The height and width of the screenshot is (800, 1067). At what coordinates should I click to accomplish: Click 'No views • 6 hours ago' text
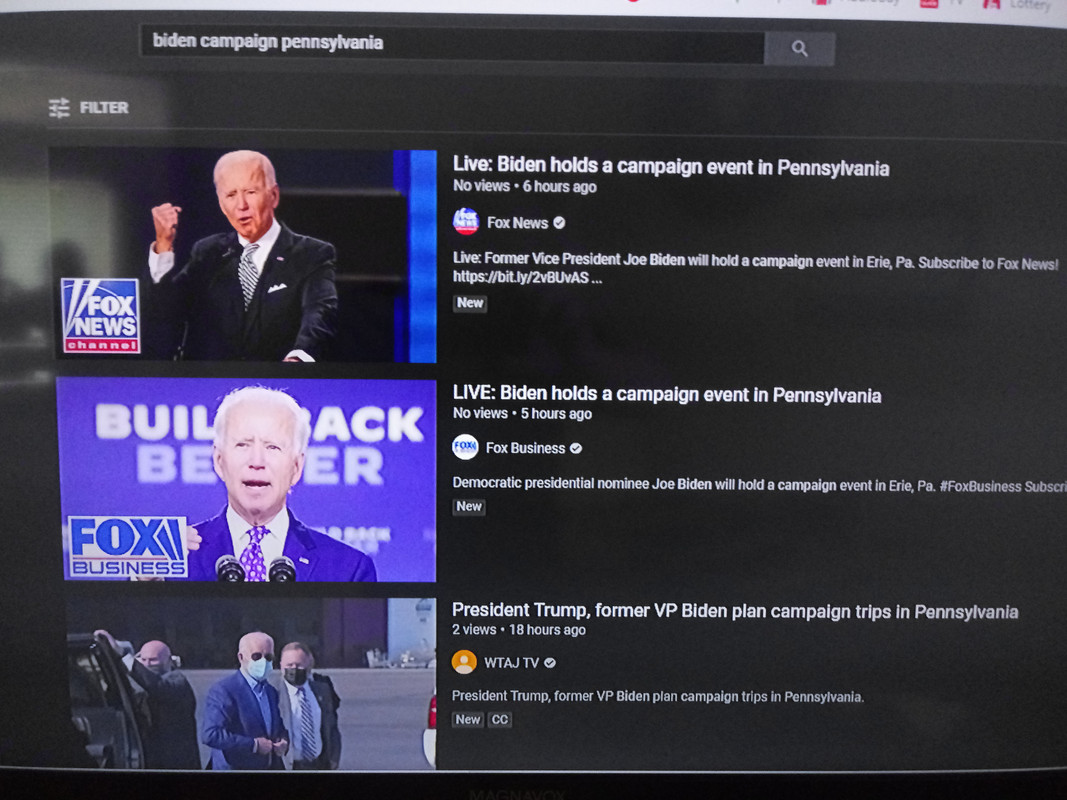[525, 186]
